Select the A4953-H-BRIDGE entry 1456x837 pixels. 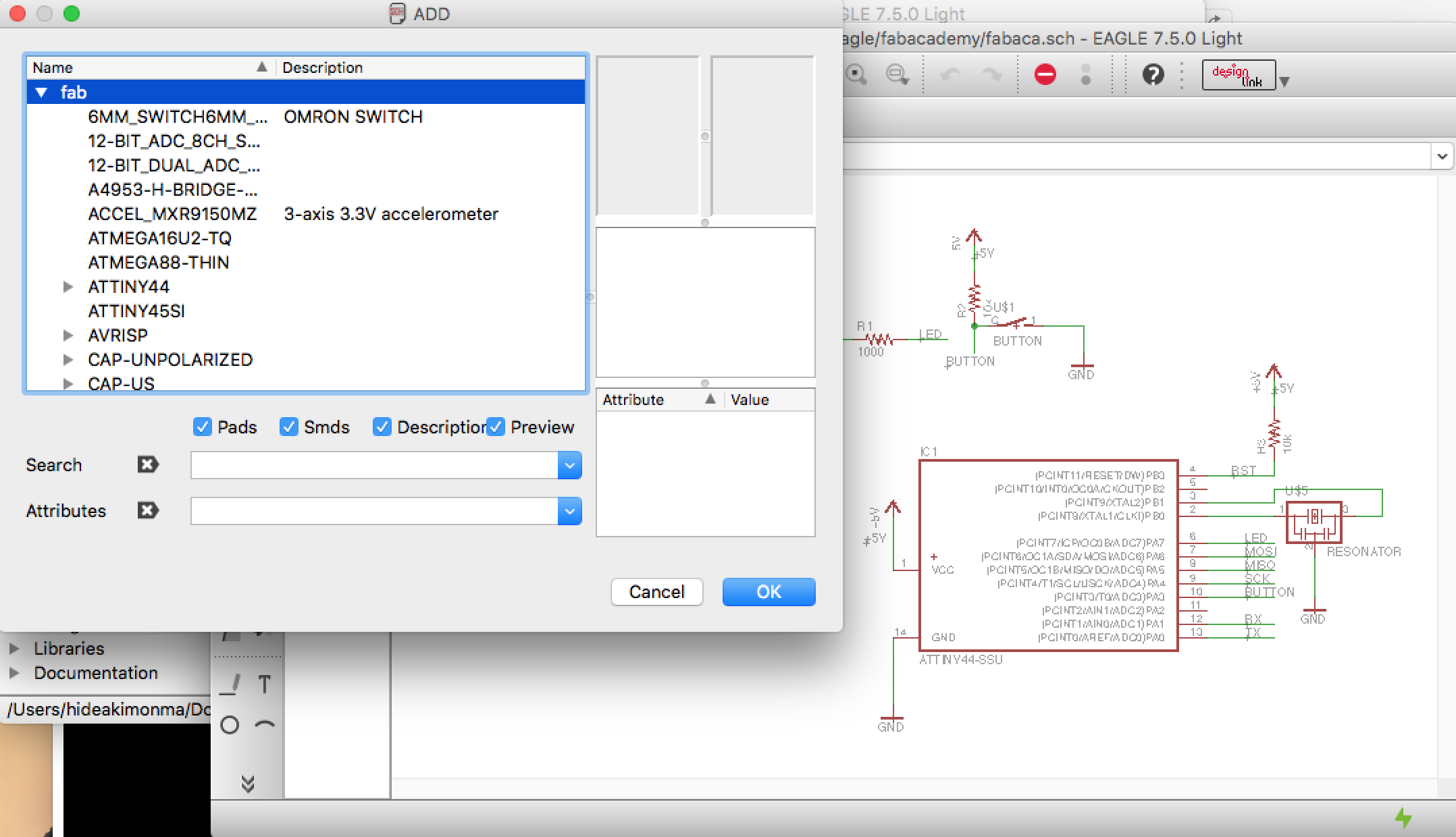click(172, 190)
